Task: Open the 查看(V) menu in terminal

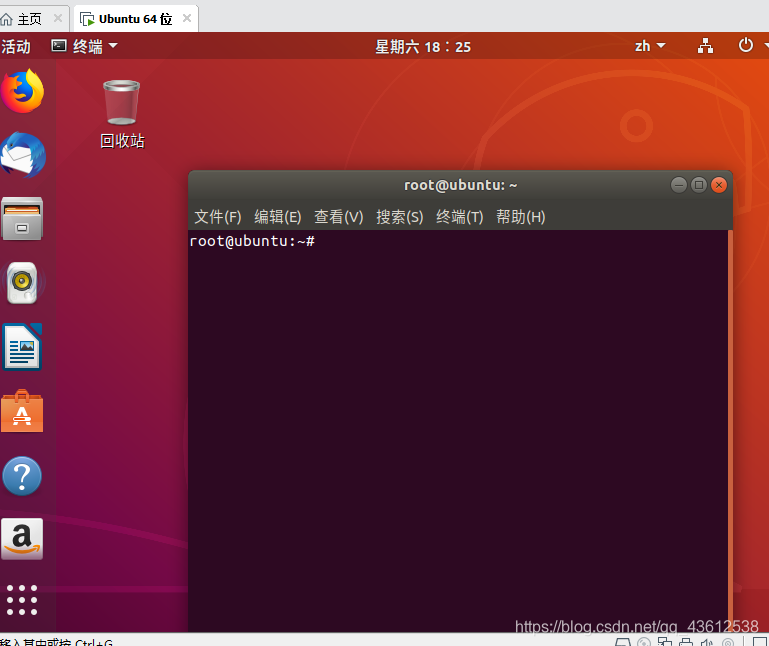Action: tap(338, 216)
